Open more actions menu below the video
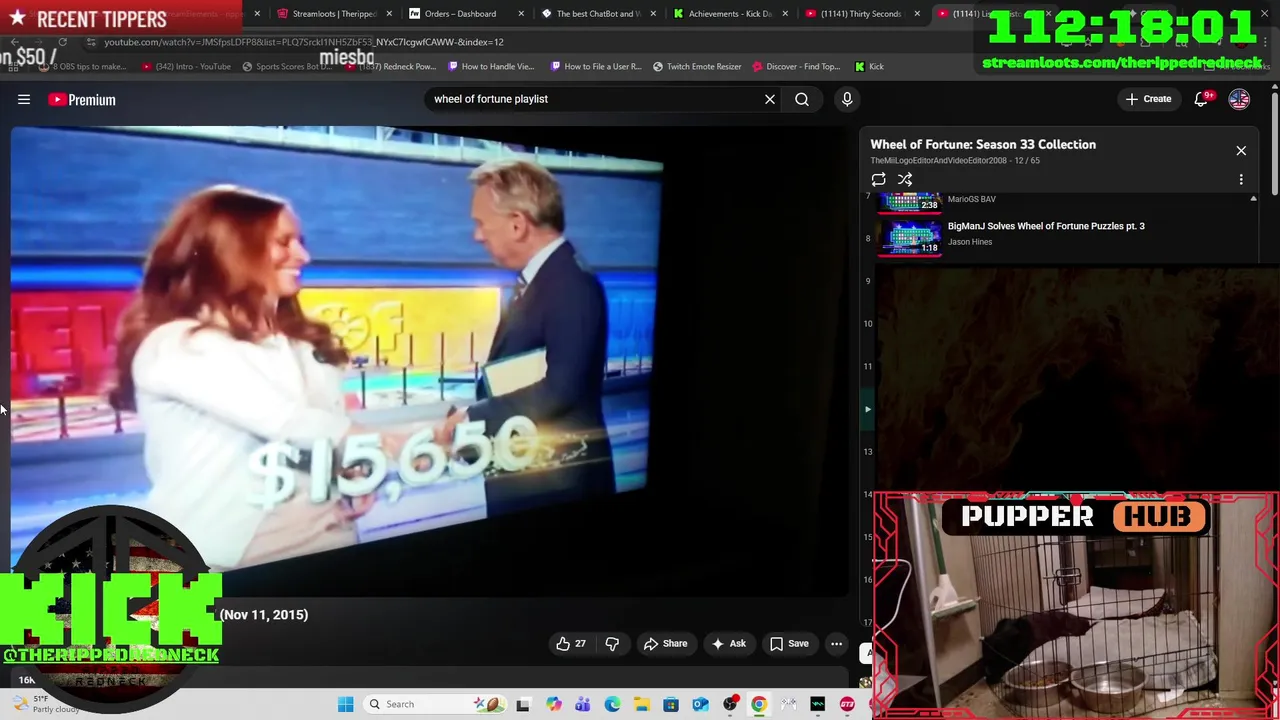The image size is (1280, 720). (837, 644)
